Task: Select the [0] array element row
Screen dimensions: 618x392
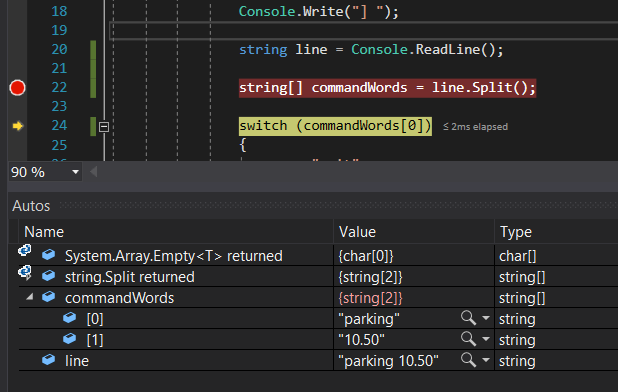Action: point(318,318)
